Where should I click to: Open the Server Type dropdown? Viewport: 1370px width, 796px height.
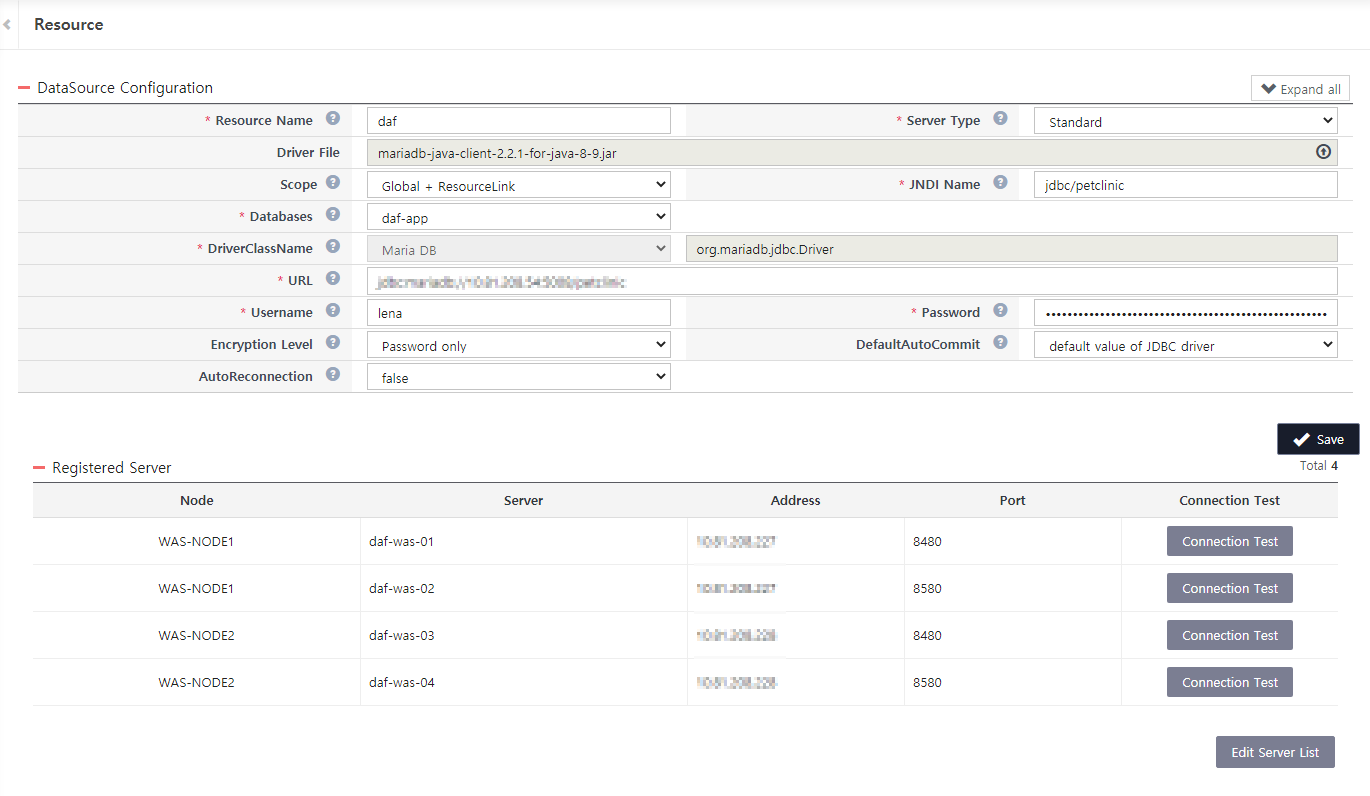pos(1185,120)
